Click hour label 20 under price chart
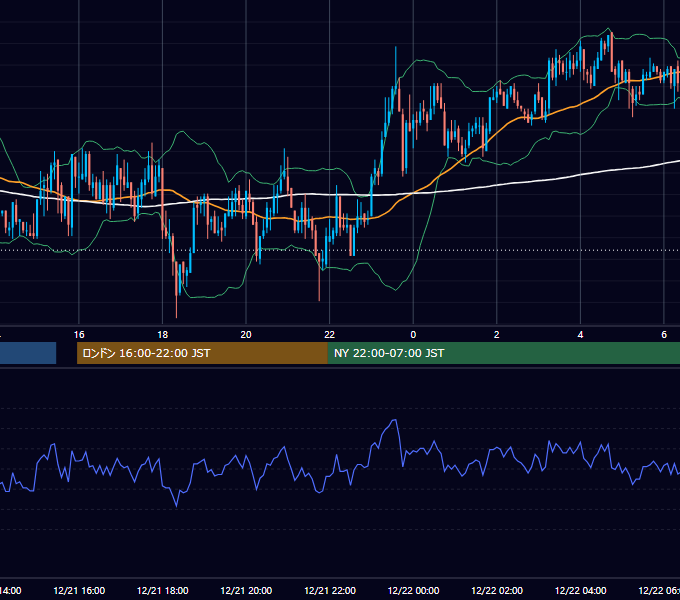The height and width of the screenshot is (600, 680). tap(246, 335)
